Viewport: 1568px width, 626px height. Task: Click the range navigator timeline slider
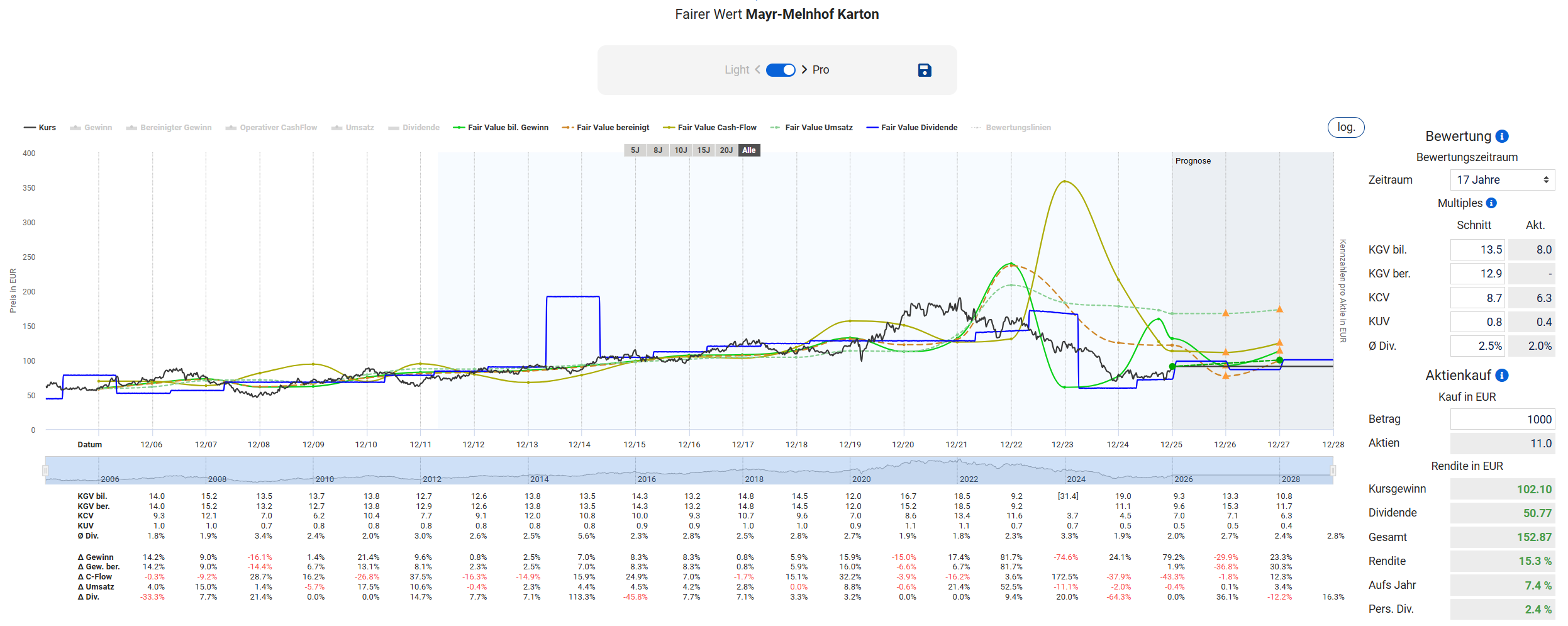point(689,470)
